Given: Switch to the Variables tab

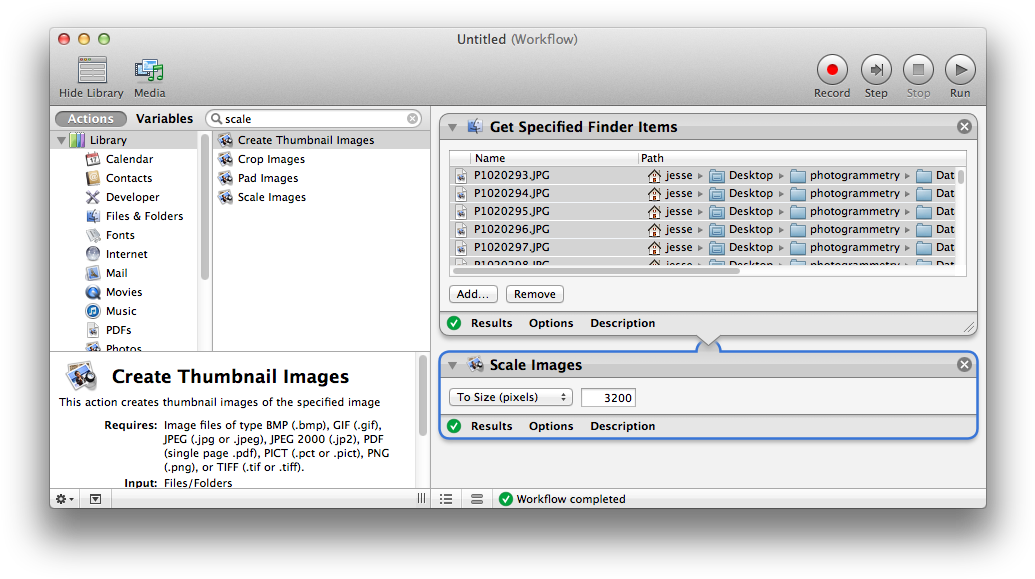Looking at the screenshot, I should (x=164, y=119).
